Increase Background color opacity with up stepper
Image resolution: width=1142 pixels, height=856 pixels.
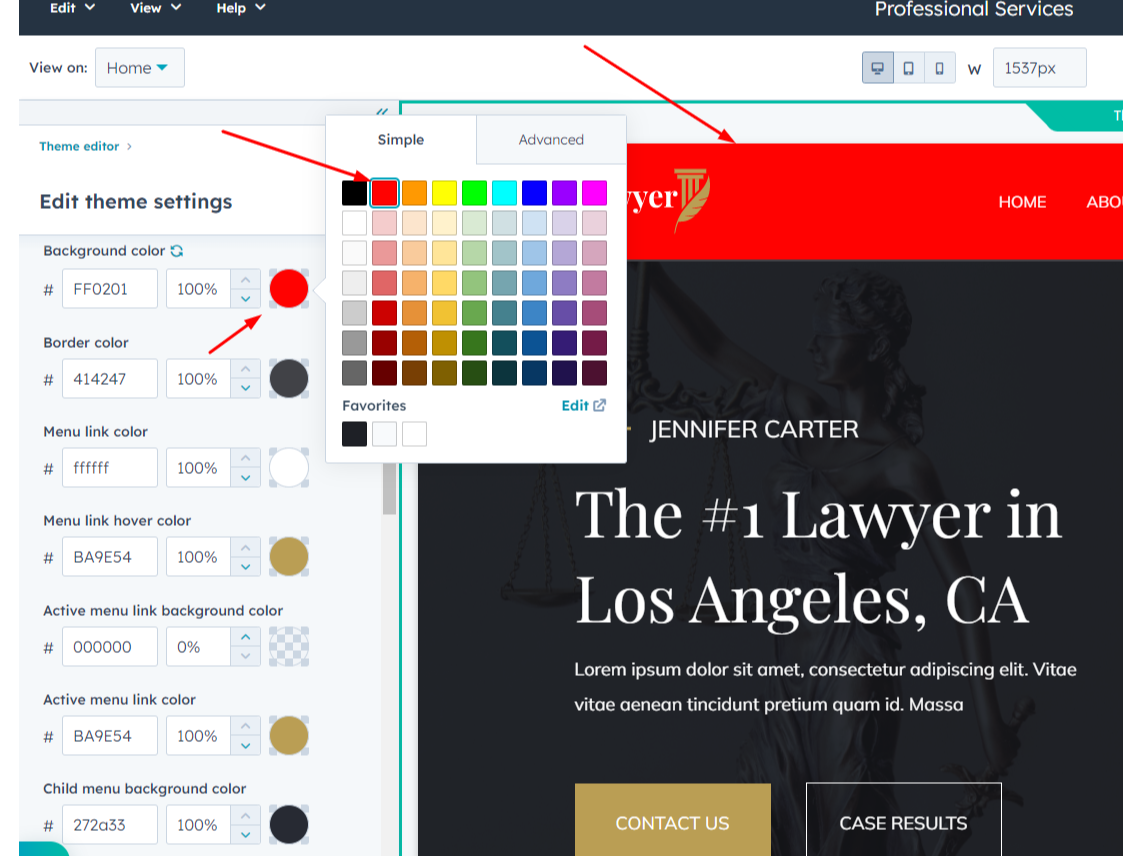coord(243,279)
